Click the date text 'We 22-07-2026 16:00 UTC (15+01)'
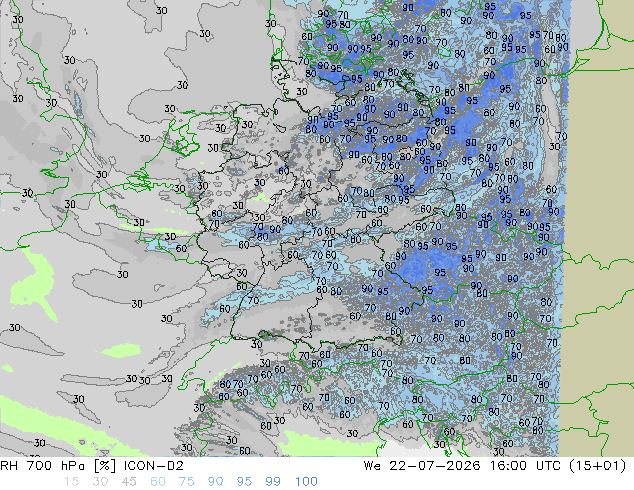634x490 pixels. (x=495, y=466)
